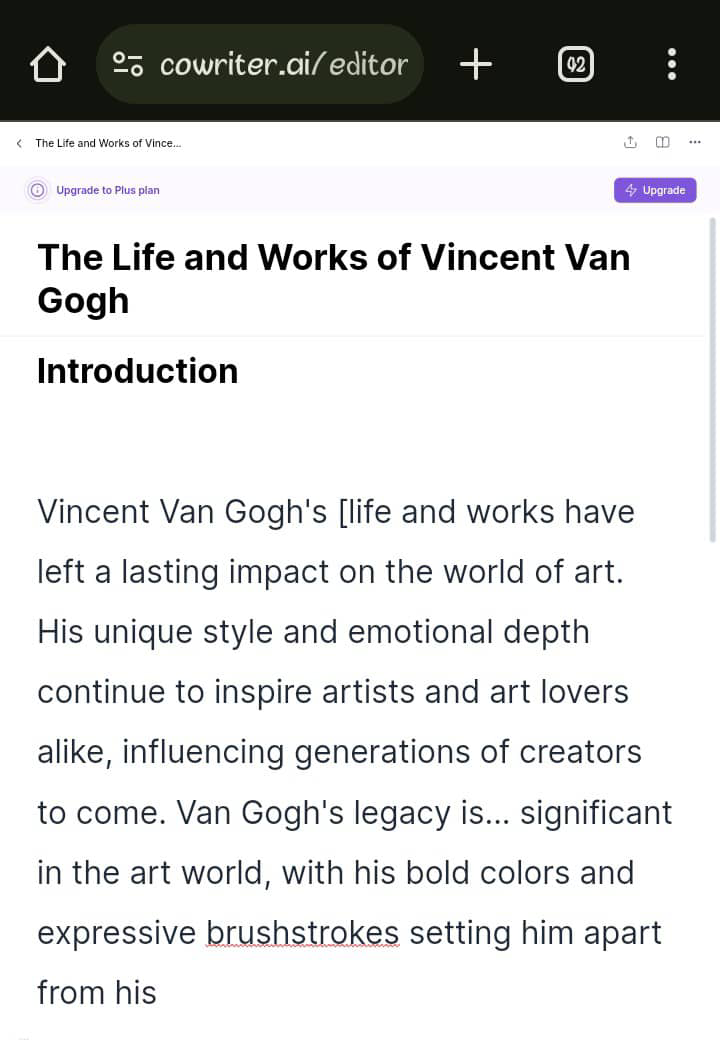The image size is (720, 1040).
Task: Open the document more options ellipsis
Action: click(x=695, y=142)
